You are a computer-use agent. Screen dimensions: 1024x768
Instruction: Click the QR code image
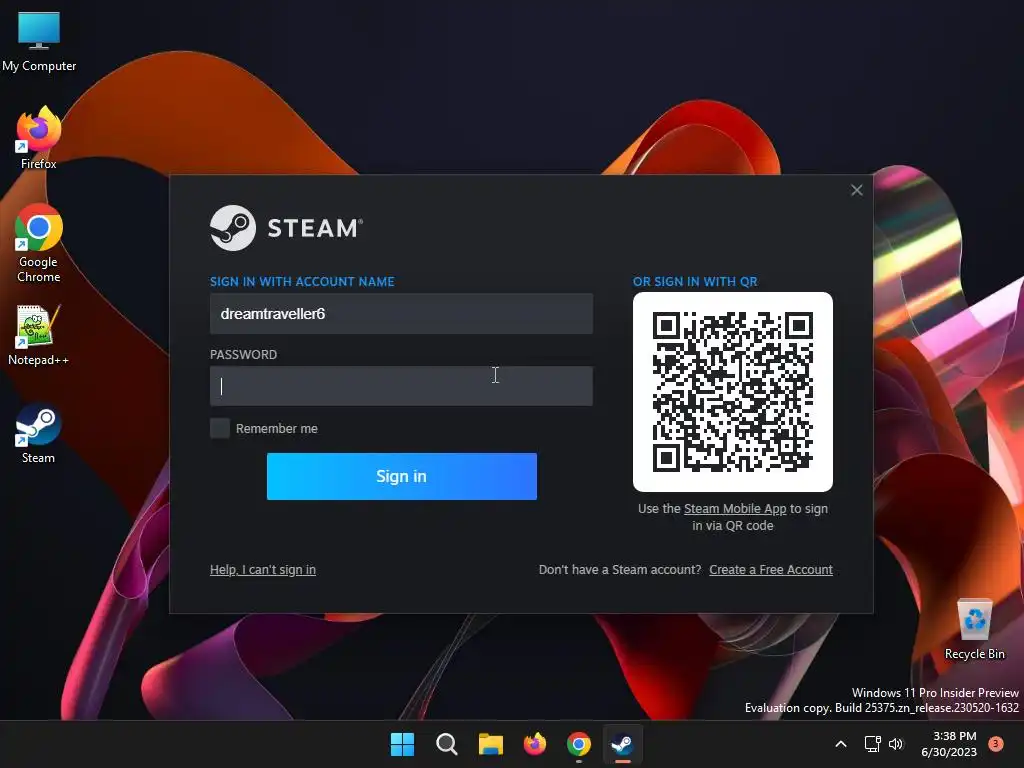click(733, 392)
